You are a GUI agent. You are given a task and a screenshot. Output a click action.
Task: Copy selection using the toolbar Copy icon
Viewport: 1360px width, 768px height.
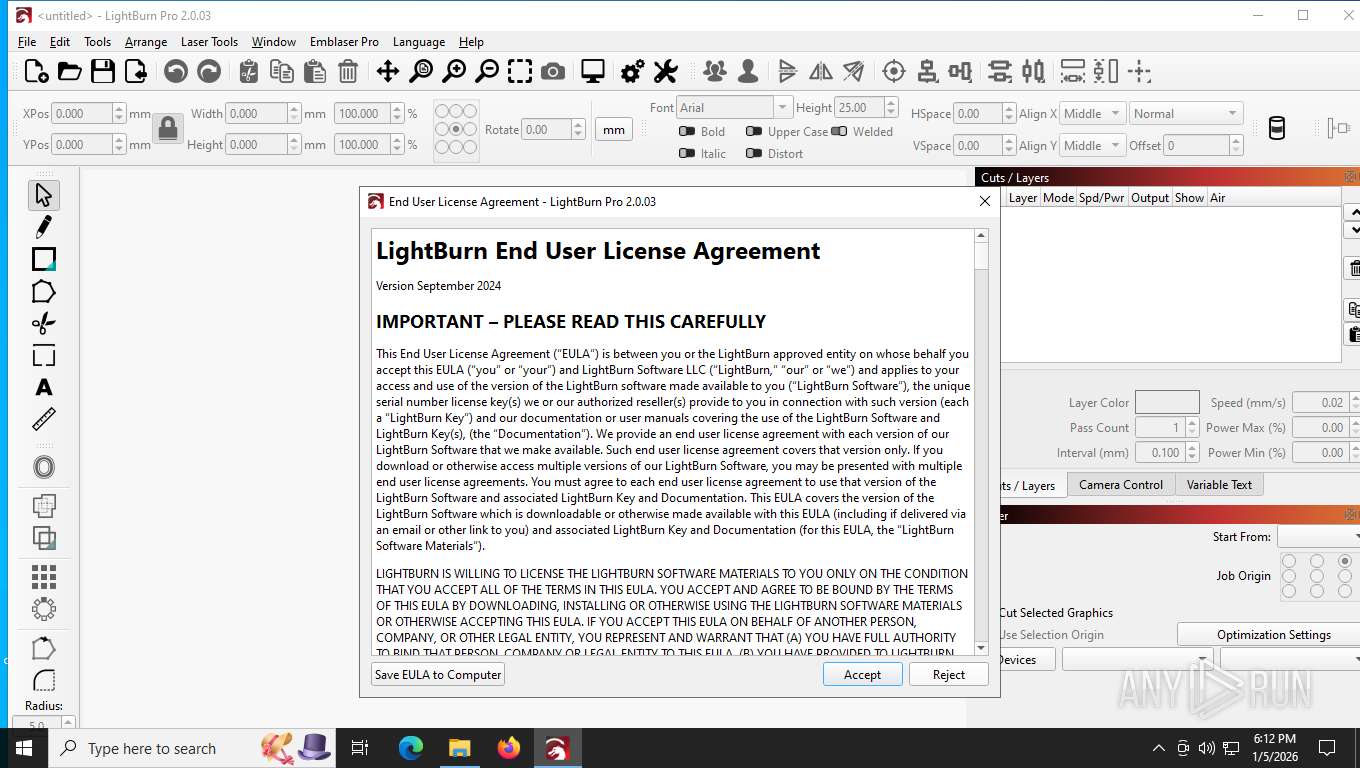[282, 71]
